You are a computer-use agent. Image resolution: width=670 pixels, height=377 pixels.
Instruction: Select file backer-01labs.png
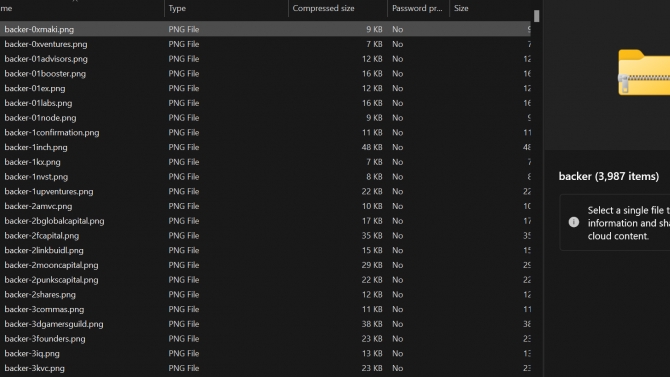click(38, 103)
